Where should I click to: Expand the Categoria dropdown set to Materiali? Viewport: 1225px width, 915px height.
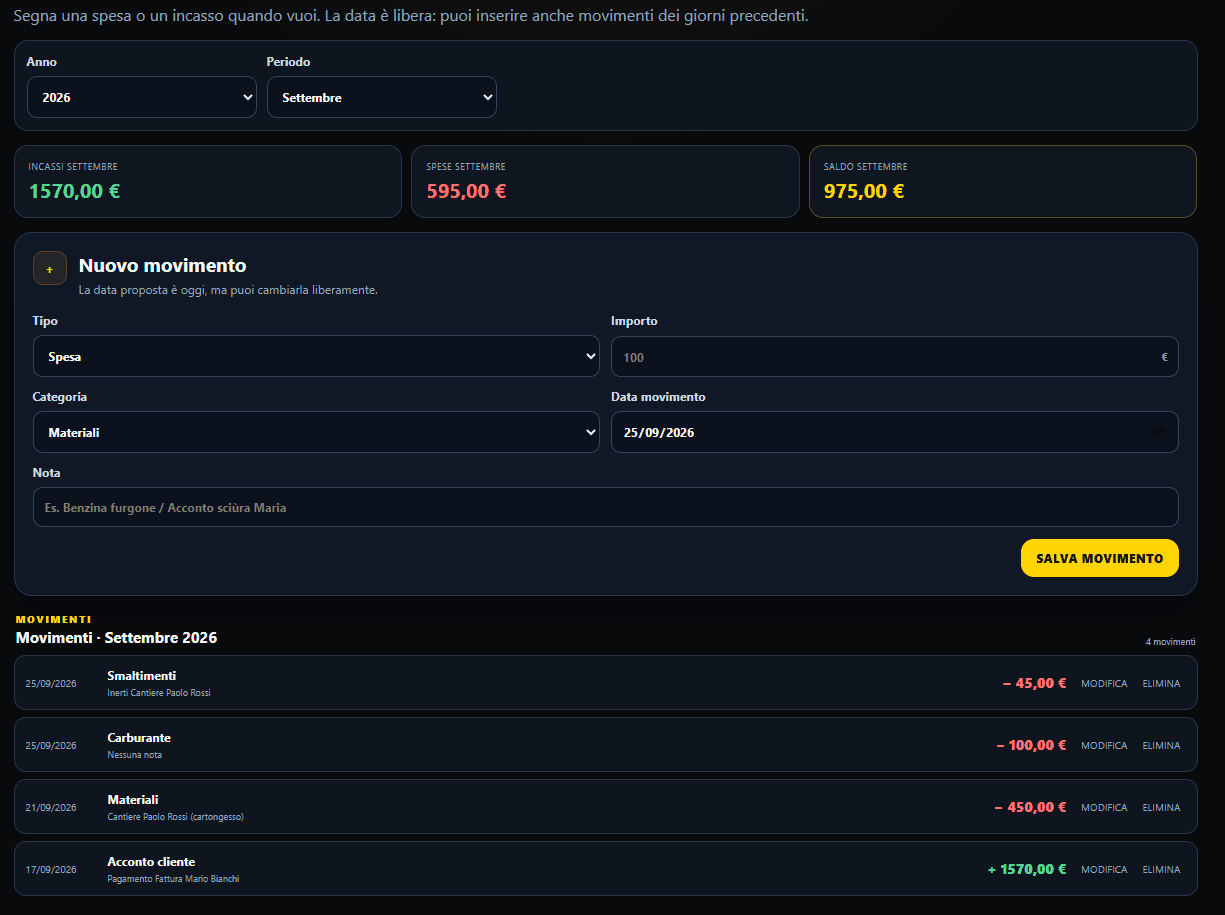pos(316,432)
